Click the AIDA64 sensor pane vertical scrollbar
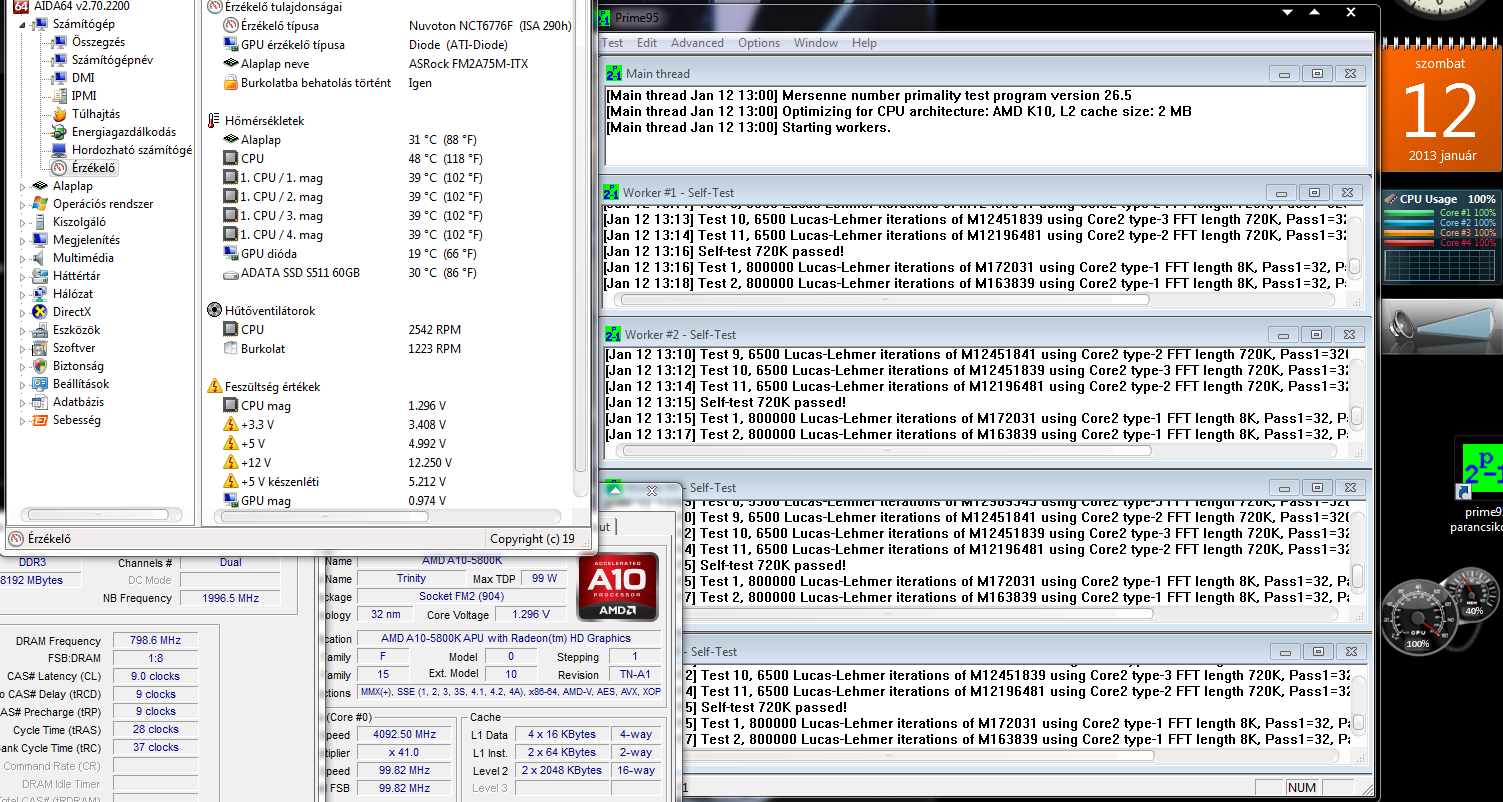 pos(582,250)
